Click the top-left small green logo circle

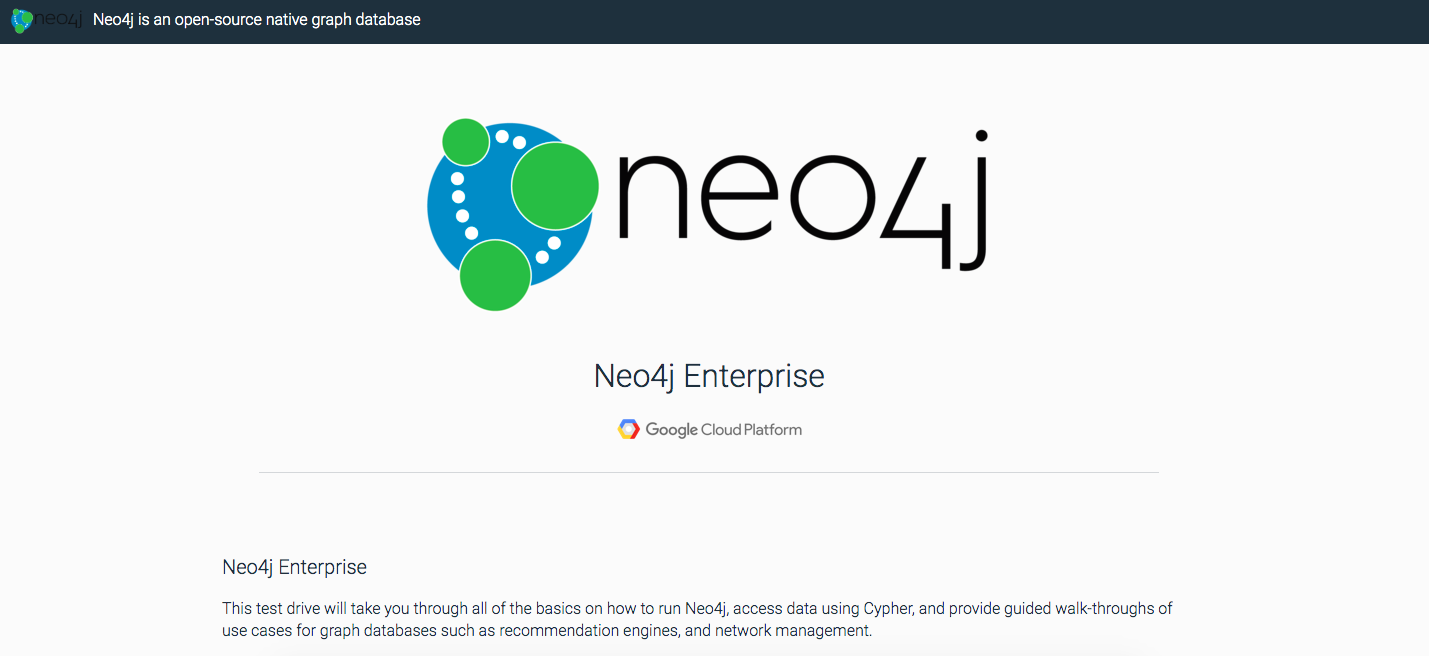465,142
